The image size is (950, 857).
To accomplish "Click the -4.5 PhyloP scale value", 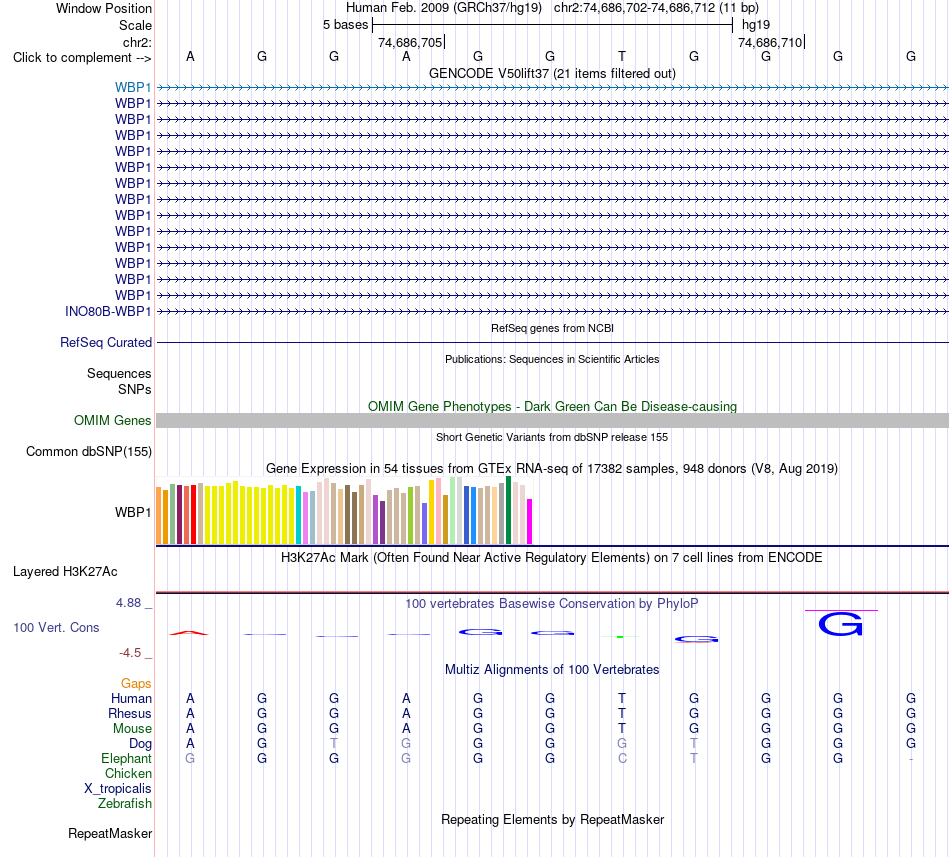I will tap(130, 653).
